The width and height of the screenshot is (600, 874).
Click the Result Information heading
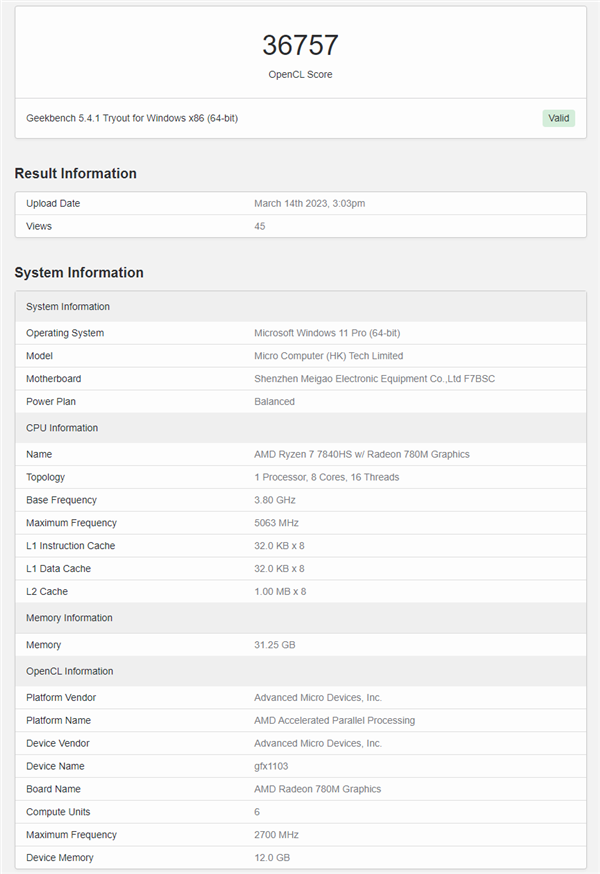[x=75, y=173]
